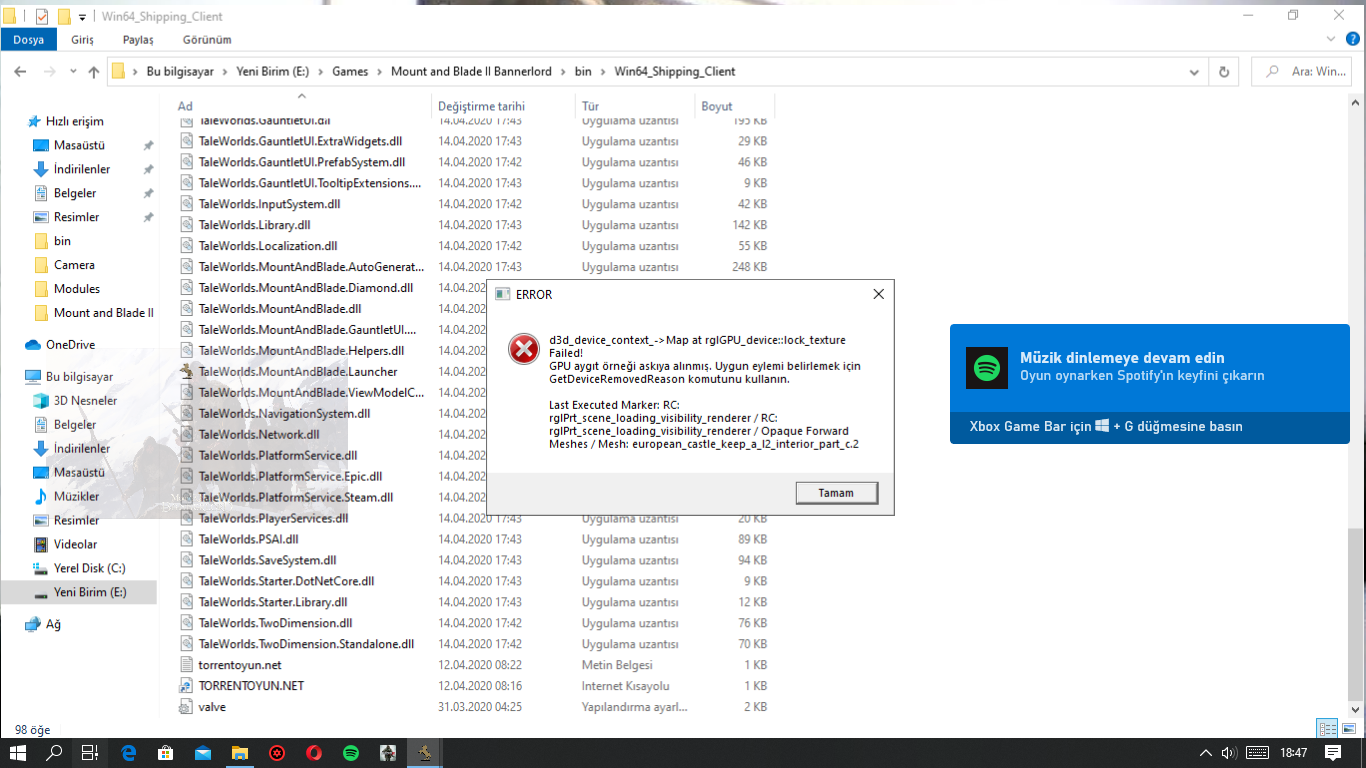1366x768 pixels.
Task: Expand the breadcrumb chevron after Games
Action: pyautogui.click(x=380, y=72)
